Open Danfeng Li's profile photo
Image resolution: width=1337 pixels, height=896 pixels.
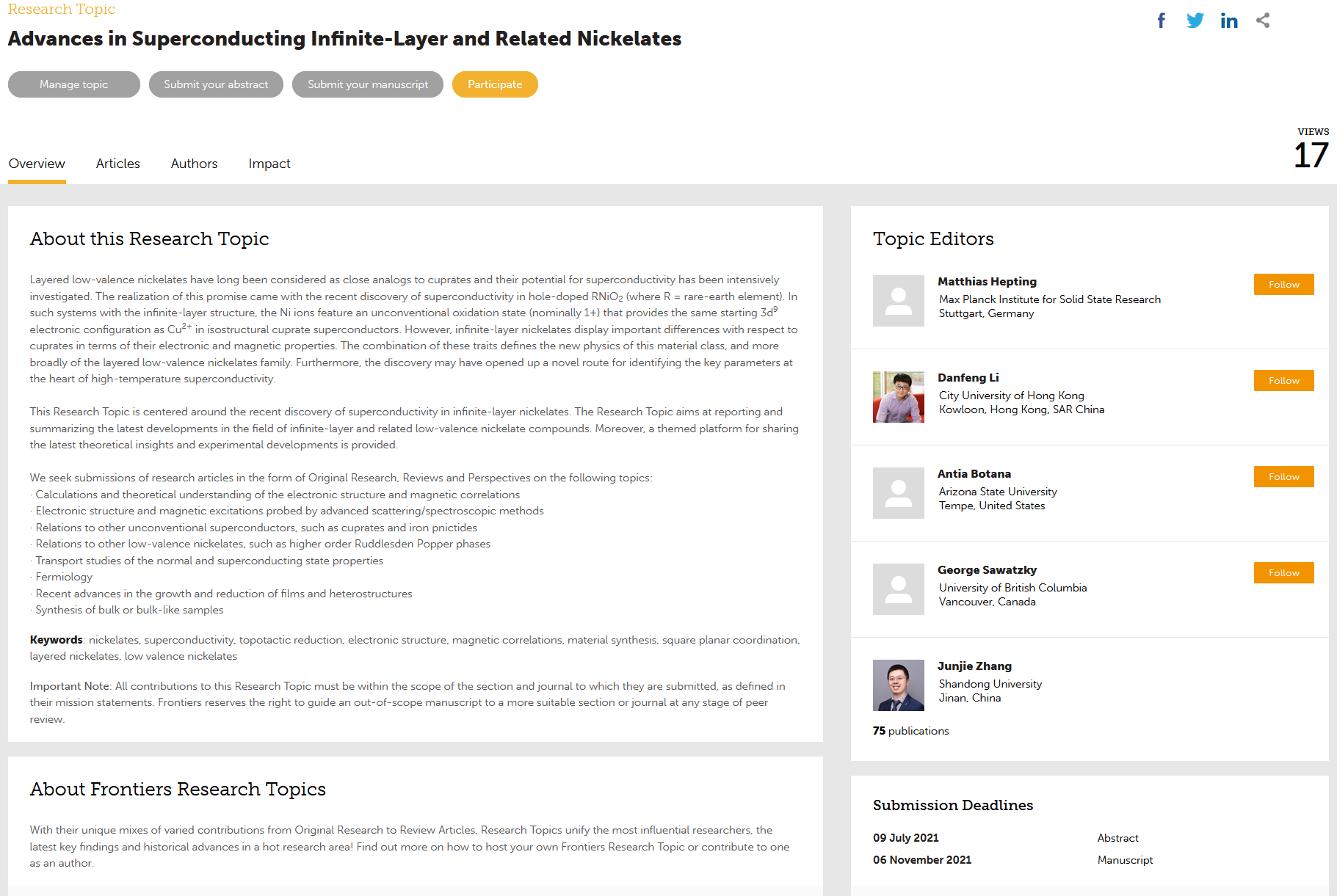tap(898, 397)
